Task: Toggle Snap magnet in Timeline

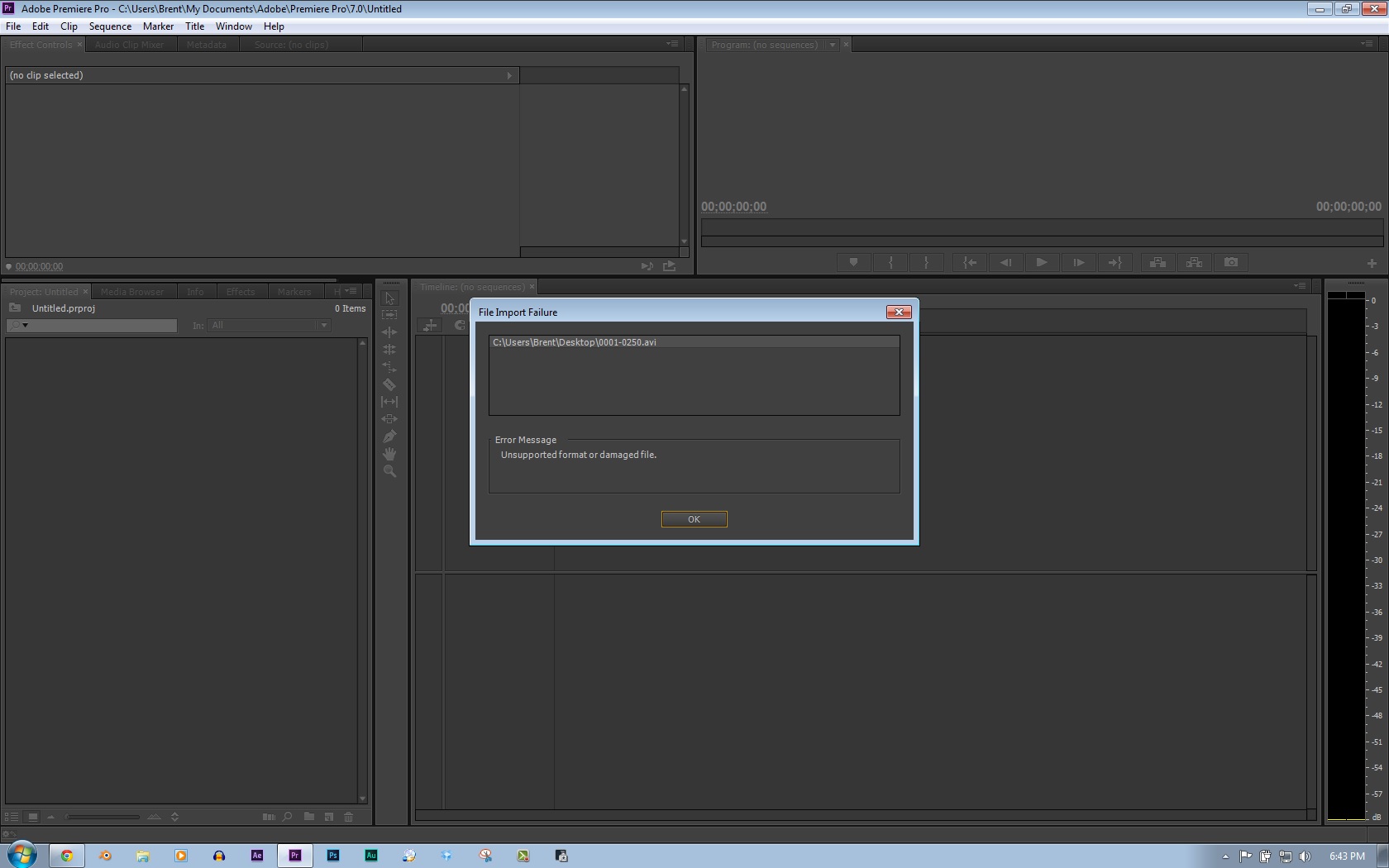Action: [x=459, y=326]
